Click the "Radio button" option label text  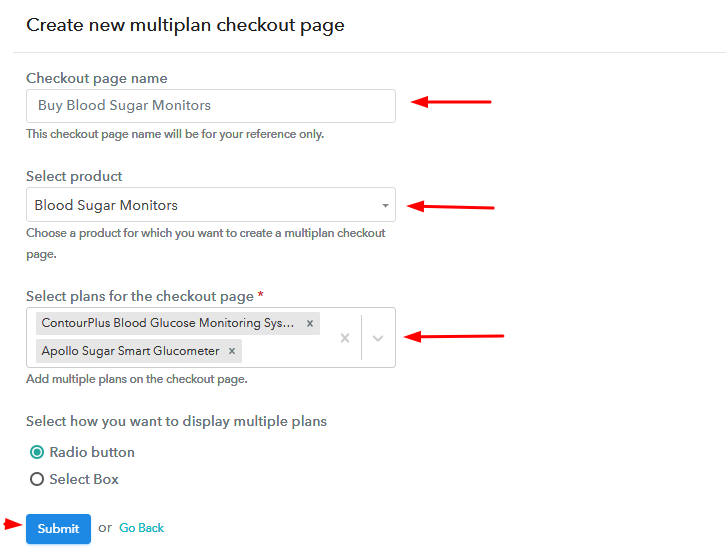tap(92, 452)
